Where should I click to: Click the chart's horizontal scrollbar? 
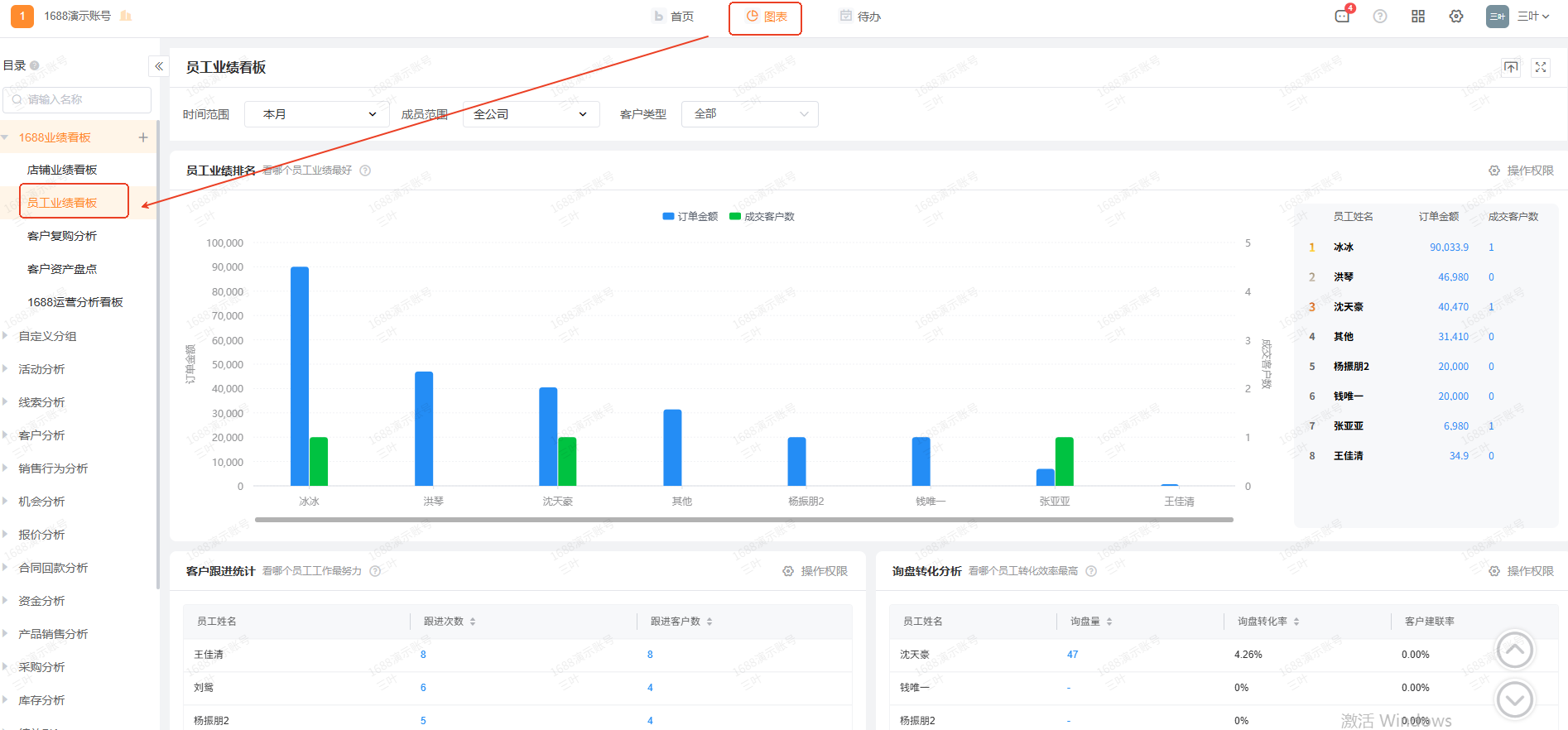point(744,520)
